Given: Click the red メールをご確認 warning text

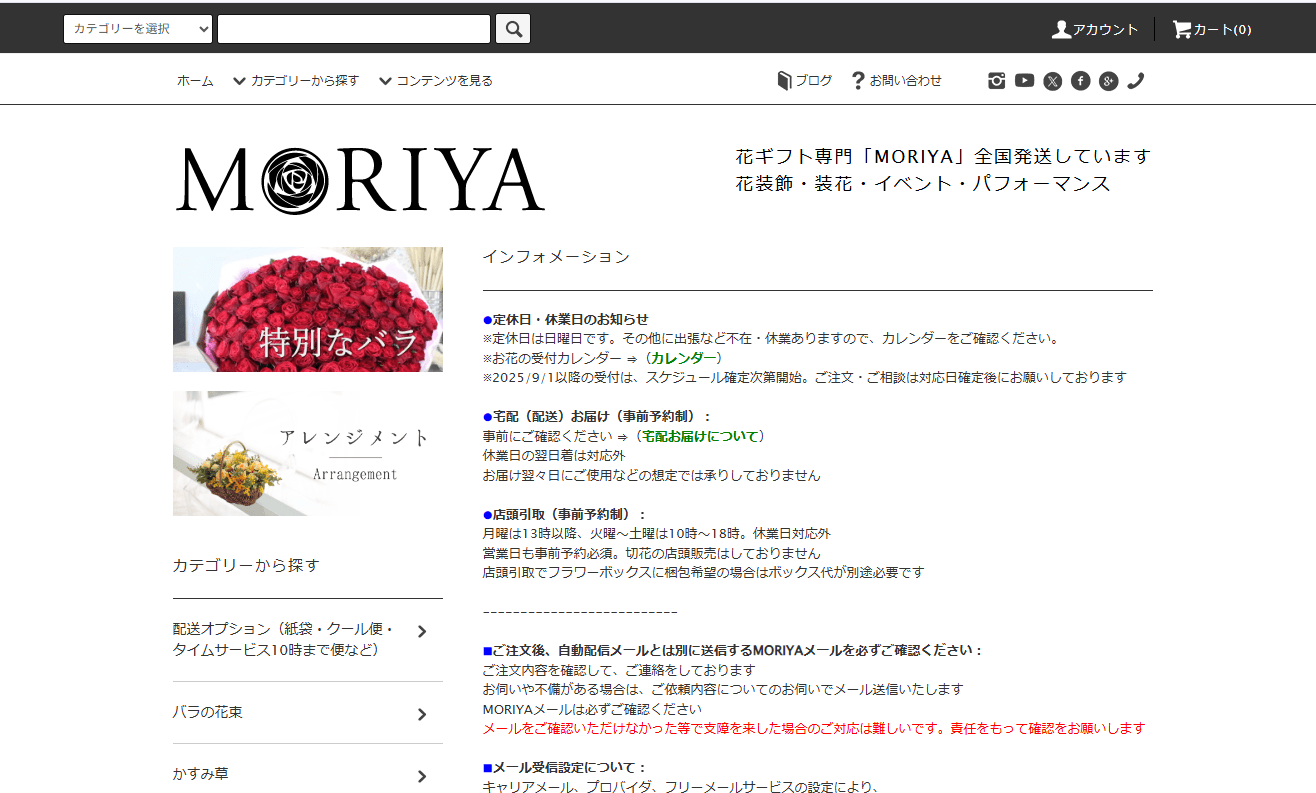Looking at the screenshot, I should point(813,728).
